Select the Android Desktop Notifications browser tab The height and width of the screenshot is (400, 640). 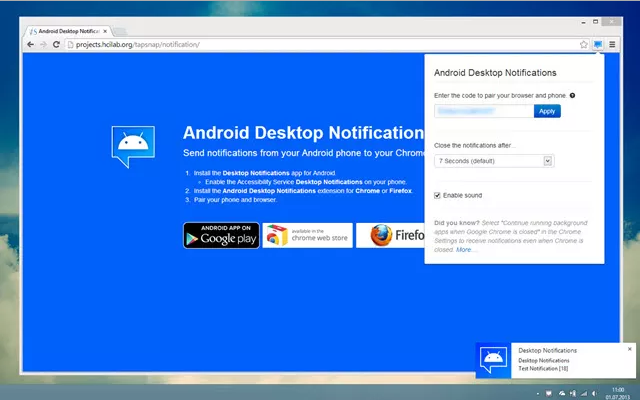68,29
